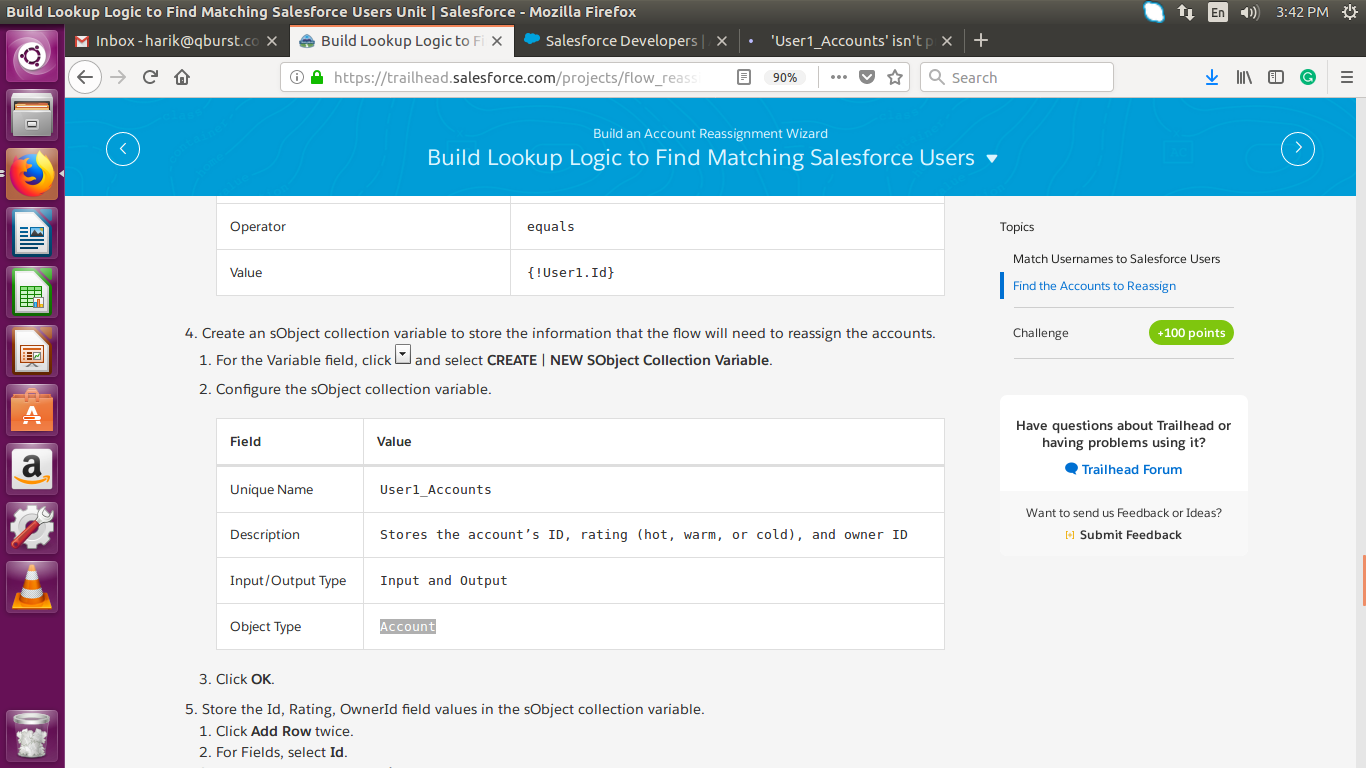Click the Submit Feedback link

[x=1130, y=535]
